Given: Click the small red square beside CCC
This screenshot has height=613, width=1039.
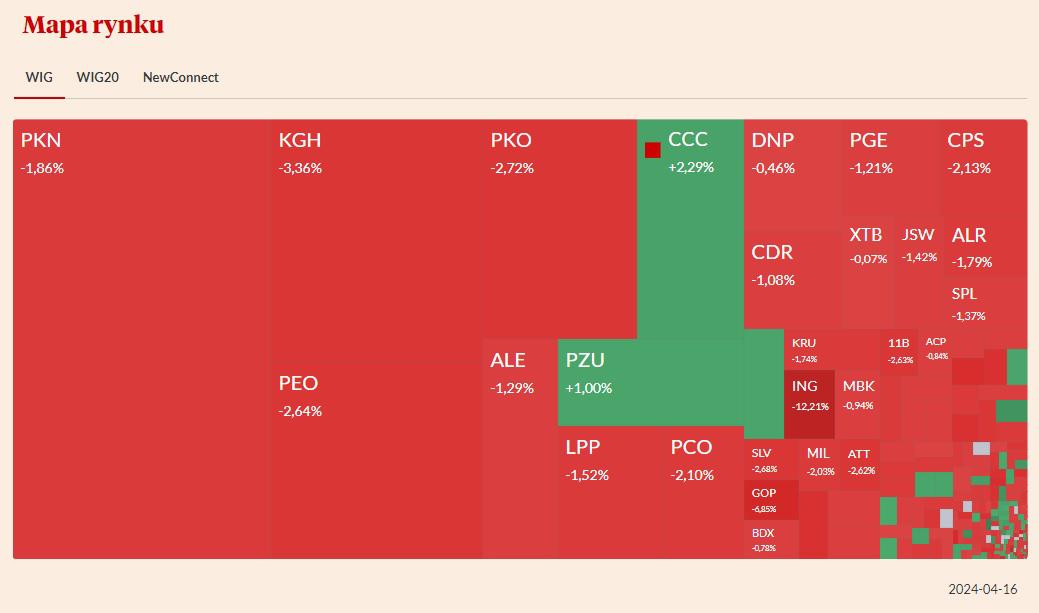Looking at the screenshot, I should [653, 150].
